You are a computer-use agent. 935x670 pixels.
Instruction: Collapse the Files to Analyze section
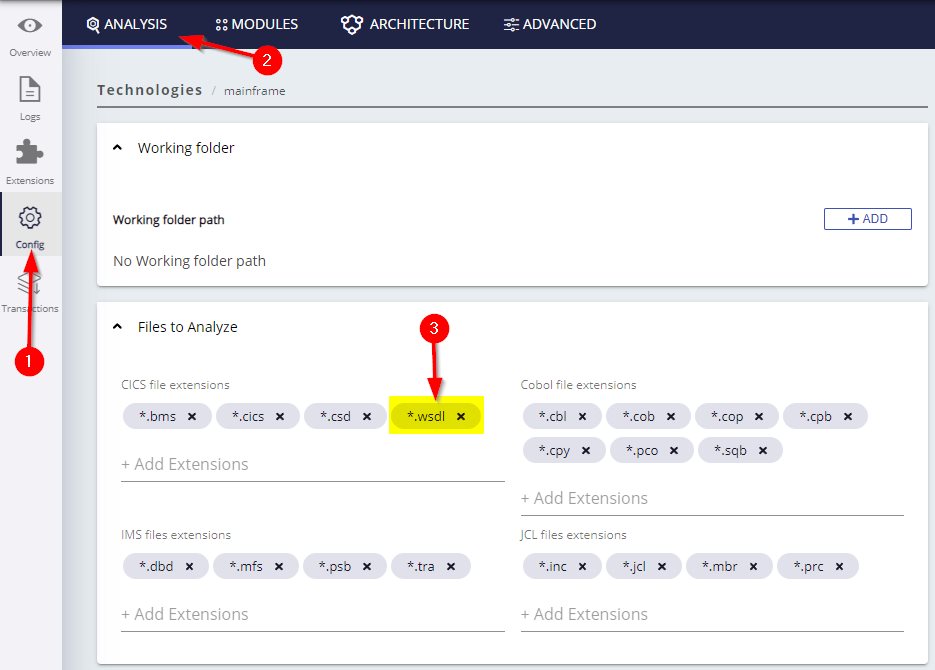[117, 327]
